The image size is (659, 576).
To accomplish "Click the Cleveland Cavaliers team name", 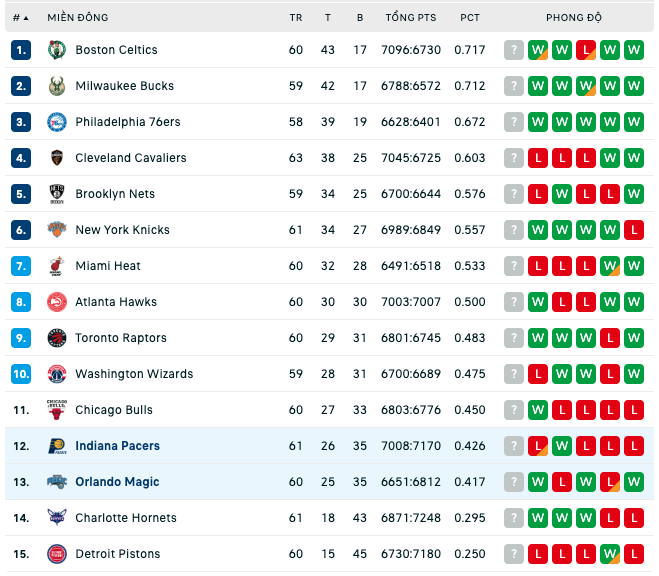I will point(131,158).
